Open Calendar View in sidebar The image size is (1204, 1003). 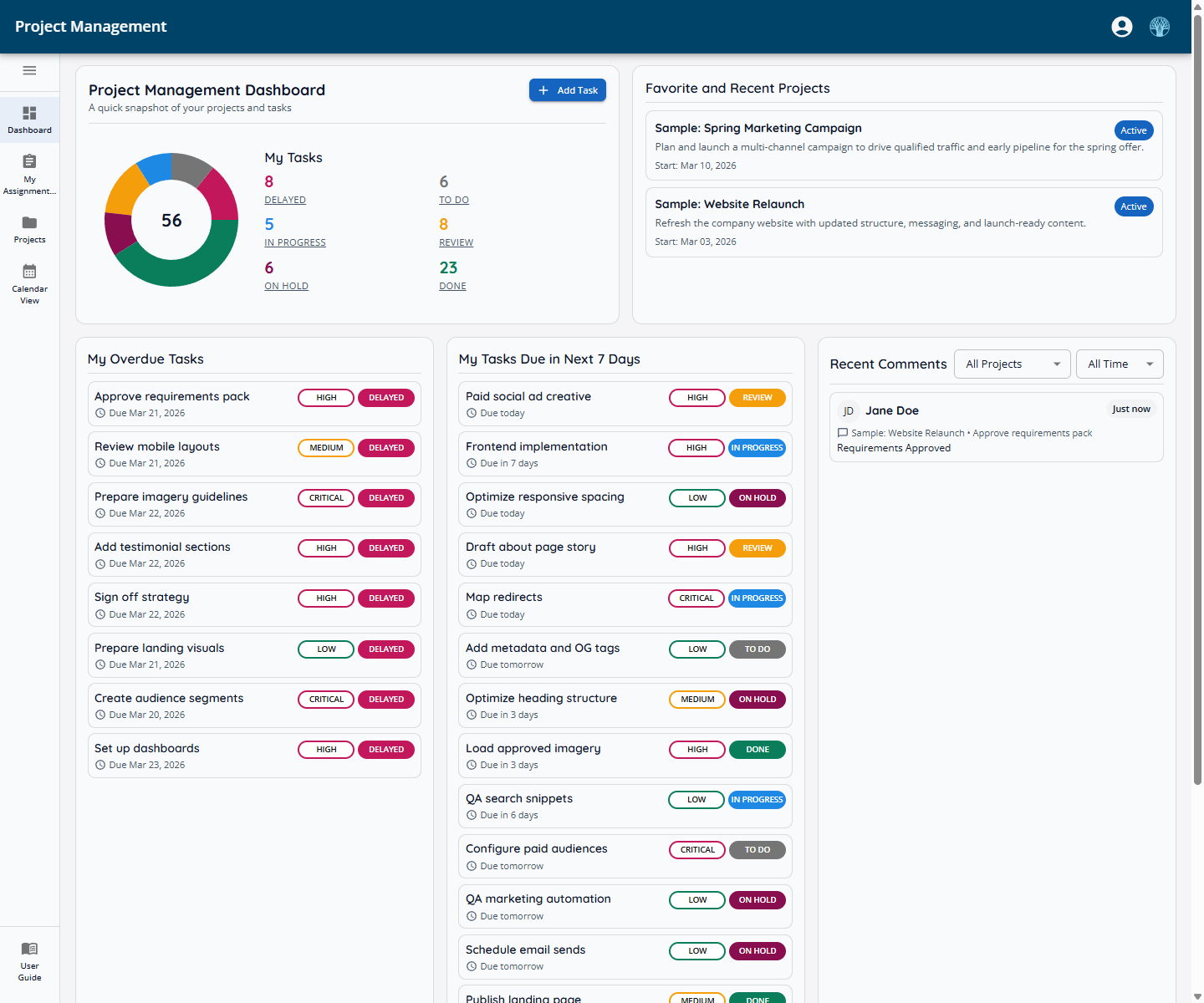(29, 283)
